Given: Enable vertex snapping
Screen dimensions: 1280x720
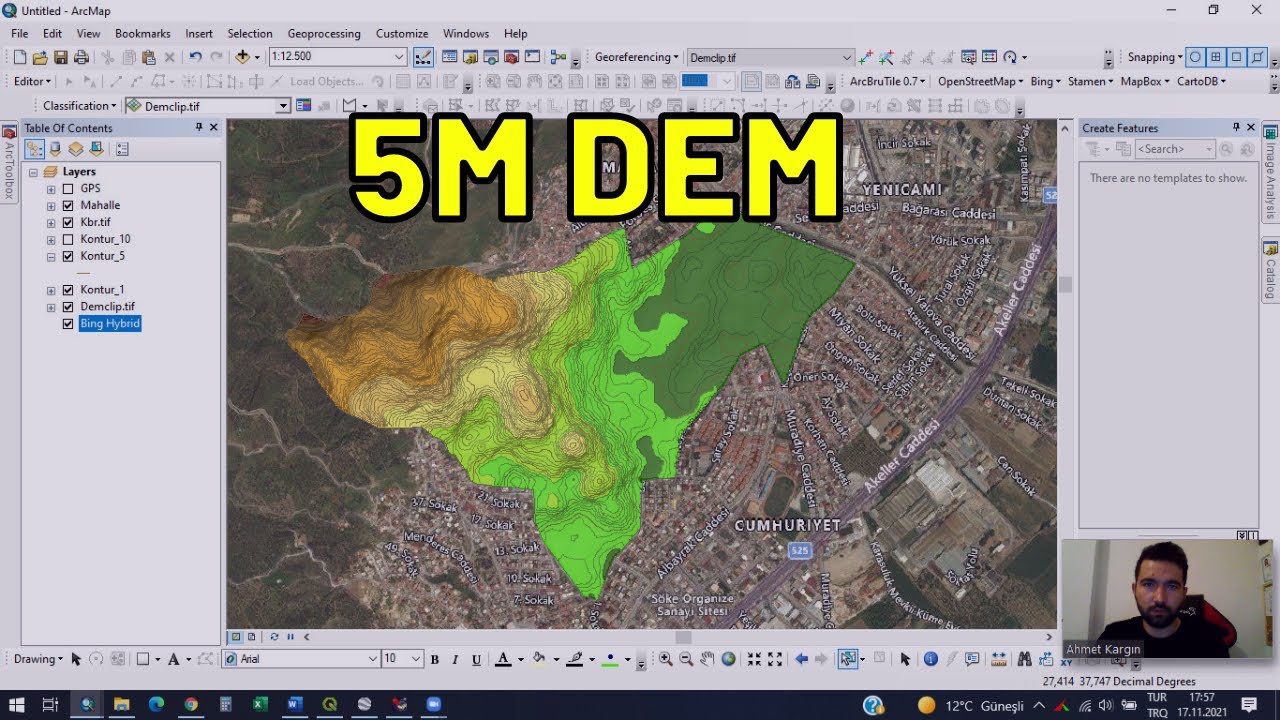Looking at the screenshot, I should click(1236, 57).
